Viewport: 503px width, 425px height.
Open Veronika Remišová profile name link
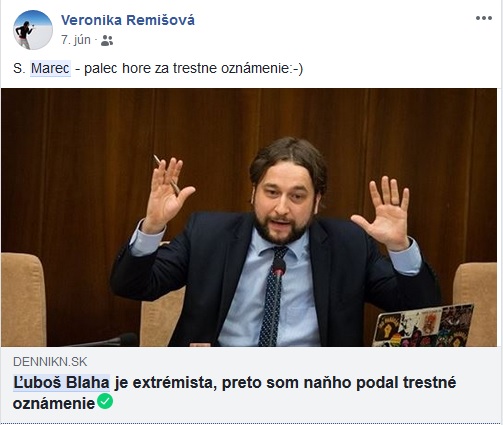coord(128,20)
